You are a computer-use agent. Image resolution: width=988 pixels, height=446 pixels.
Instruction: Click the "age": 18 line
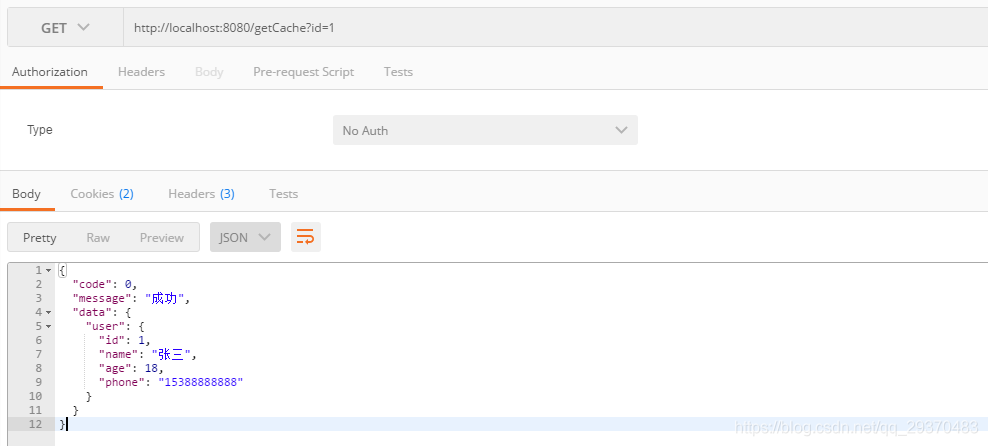pyautogui.click(x=131, y=369)
